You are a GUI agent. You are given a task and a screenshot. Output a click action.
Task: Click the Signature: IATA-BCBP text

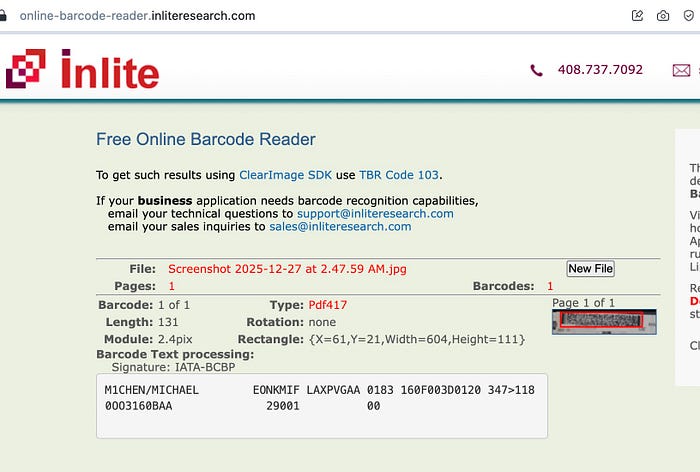point(173,368)
